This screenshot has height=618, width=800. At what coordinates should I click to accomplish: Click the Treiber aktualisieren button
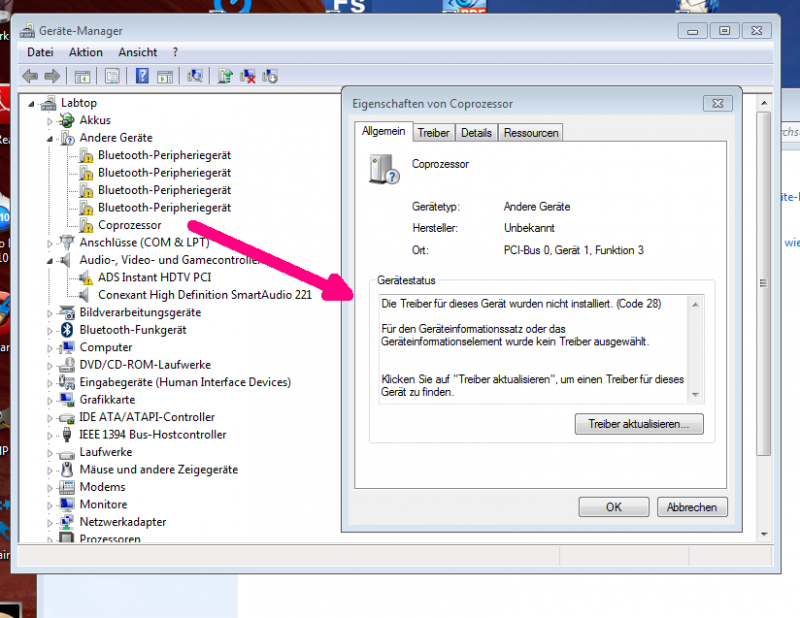(639, 424)
